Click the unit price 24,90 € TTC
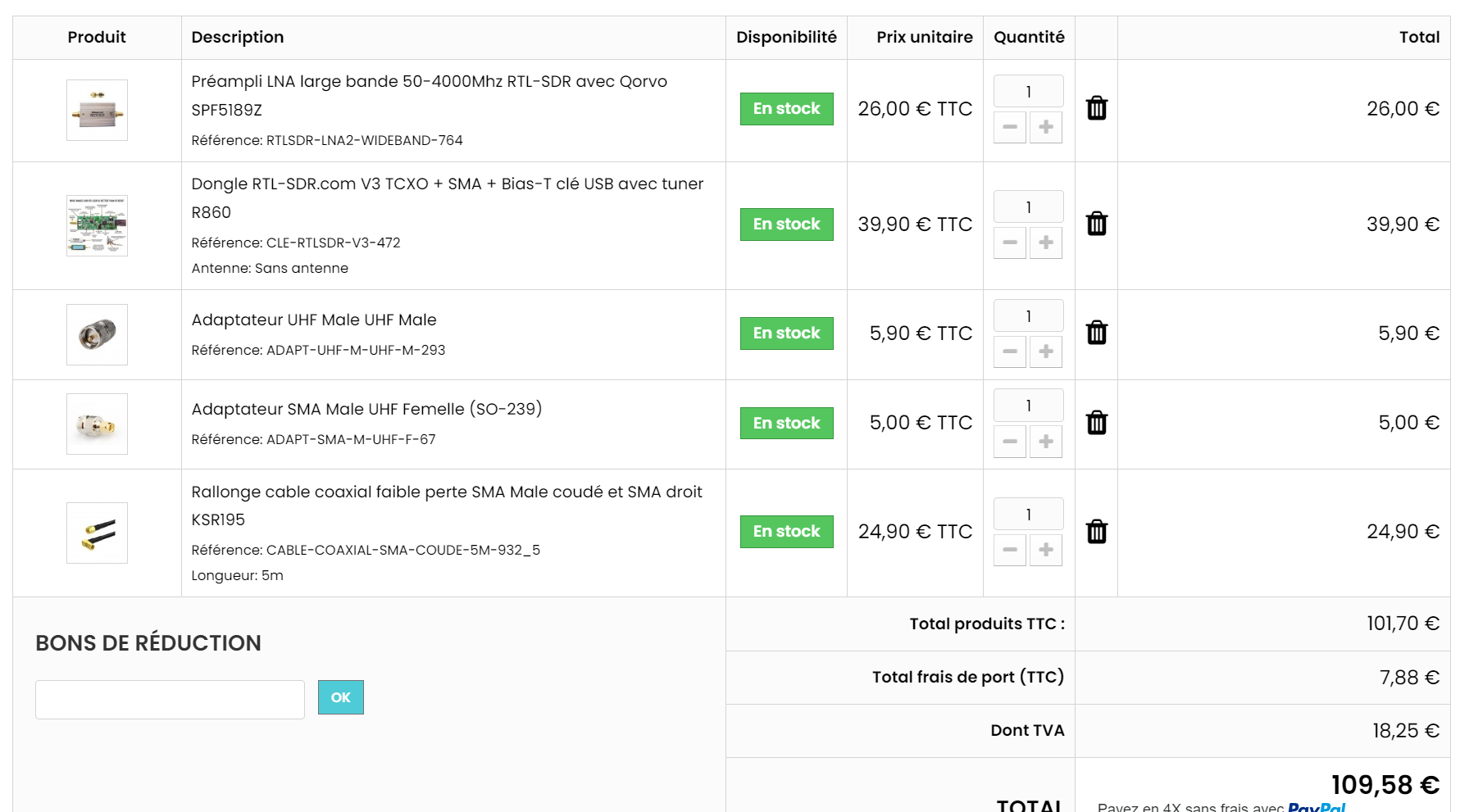The height and width of the screenshot is (812, 1460). [915, 532]
